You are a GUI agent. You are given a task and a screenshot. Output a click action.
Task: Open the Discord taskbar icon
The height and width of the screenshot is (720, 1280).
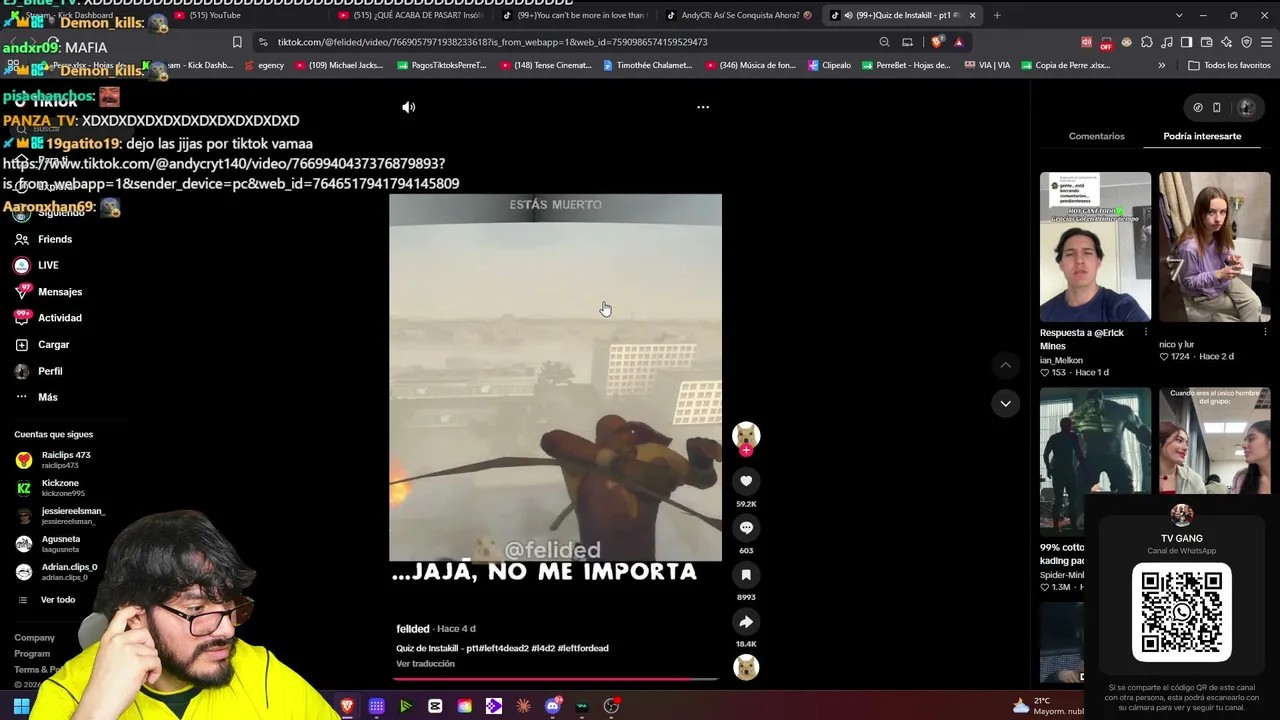tap(553, 706)
